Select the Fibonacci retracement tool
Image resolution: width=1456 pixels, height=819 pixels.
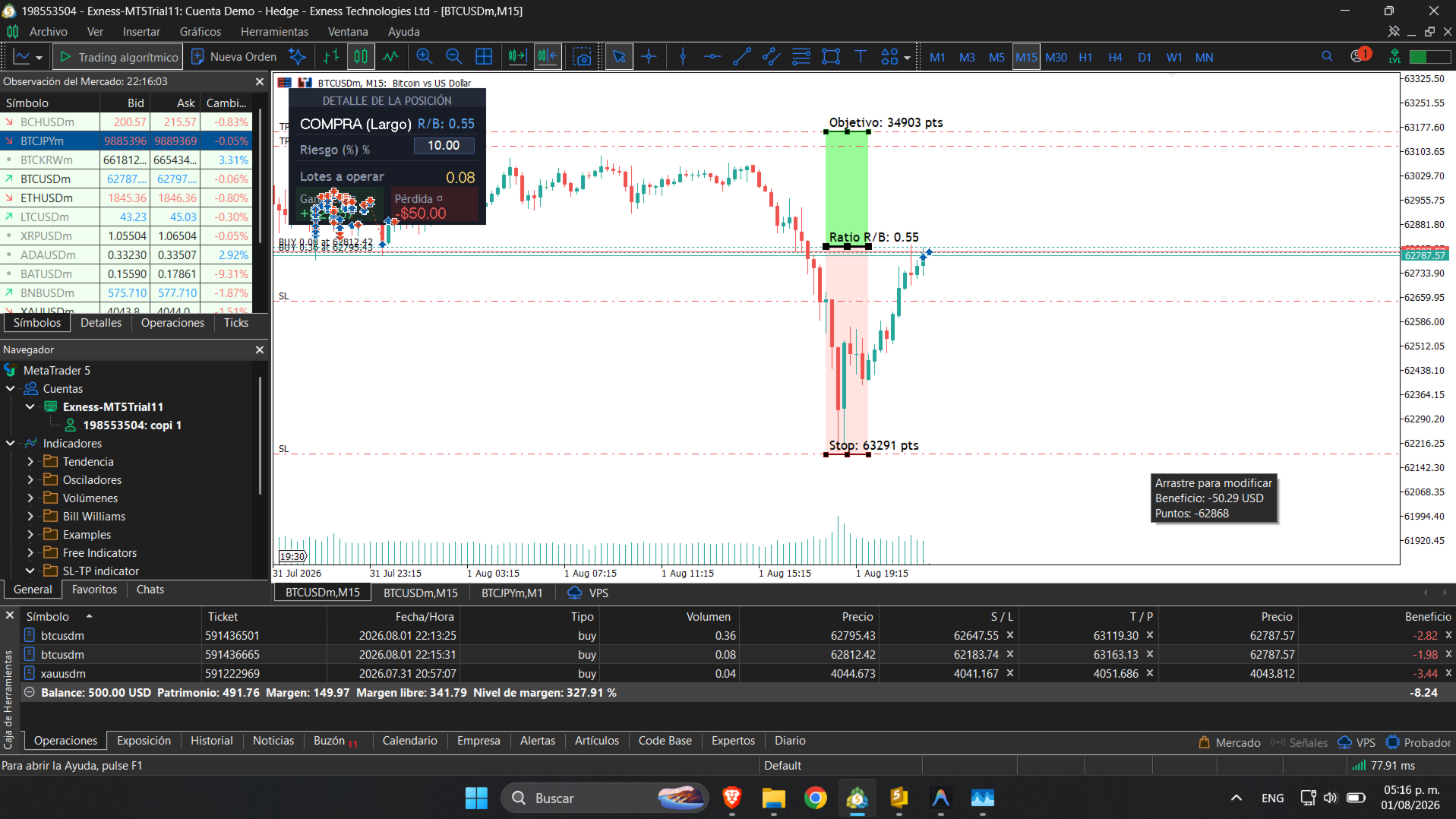click(x=801, y=57)
